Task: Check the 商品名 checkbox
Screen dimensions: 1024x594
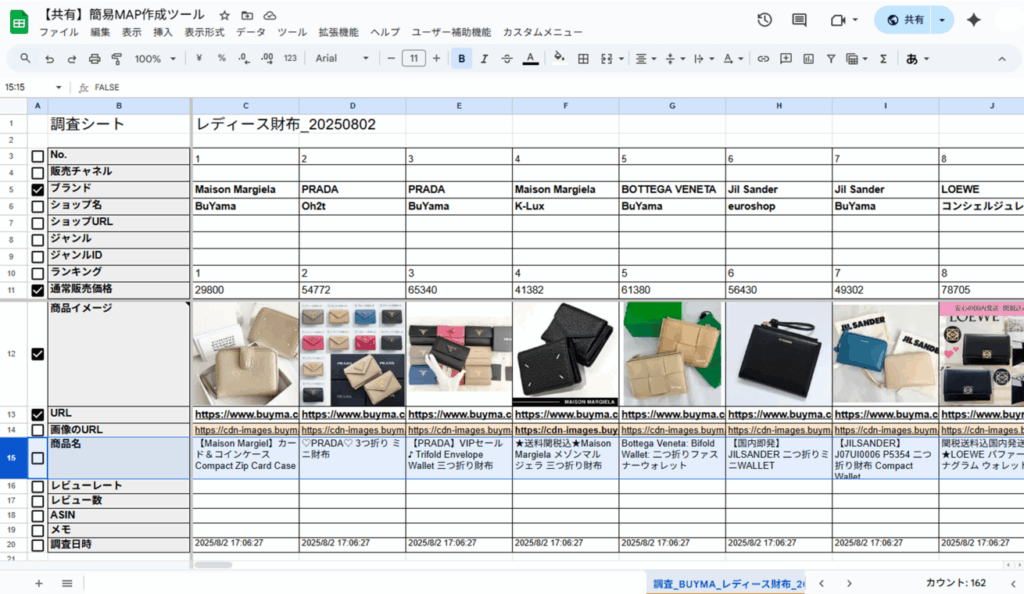Action: 38,458
